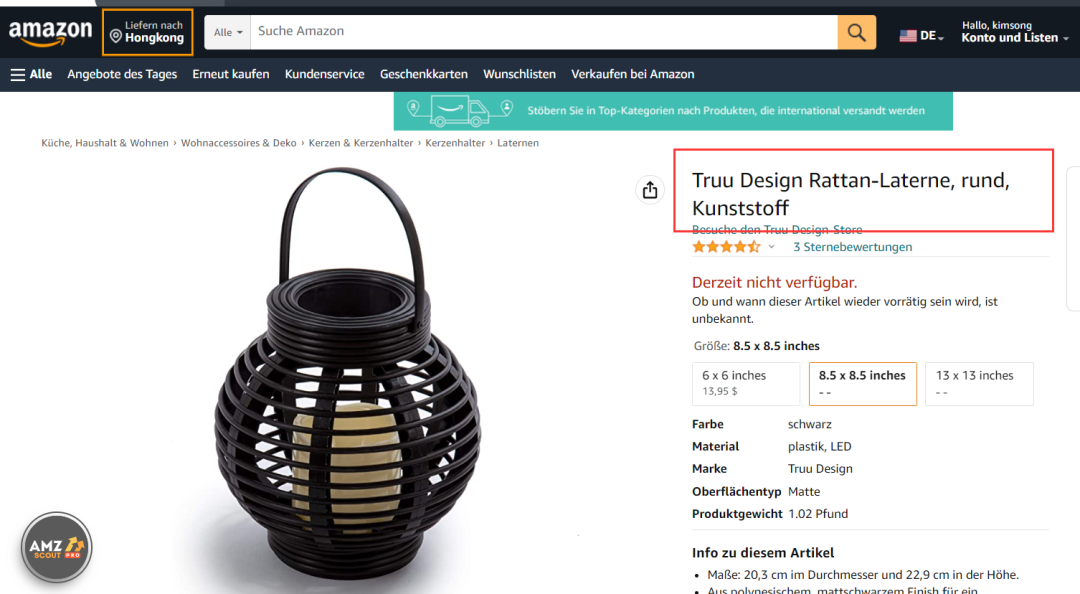
Task: Click the orange search magnifier button
Action: (x=856, y=32)
